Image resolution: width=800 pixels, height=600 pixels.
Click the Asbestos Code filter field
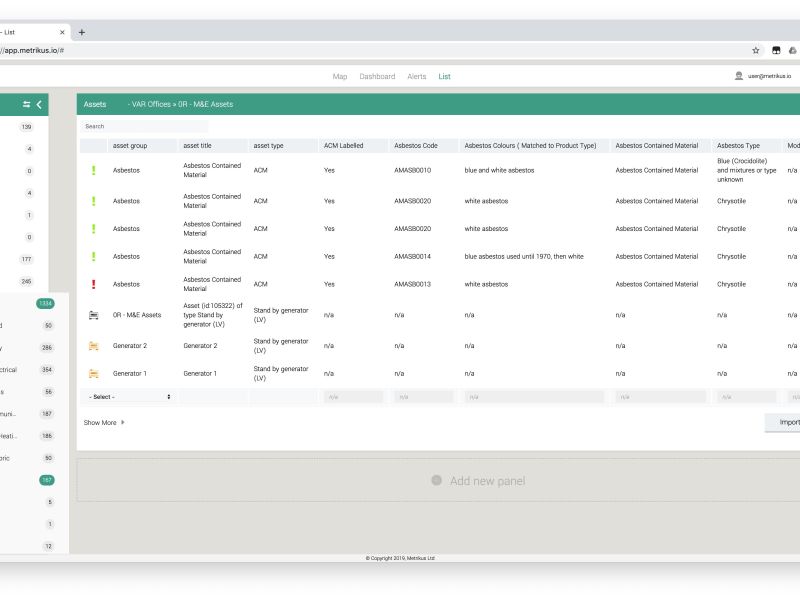point(423,397)
